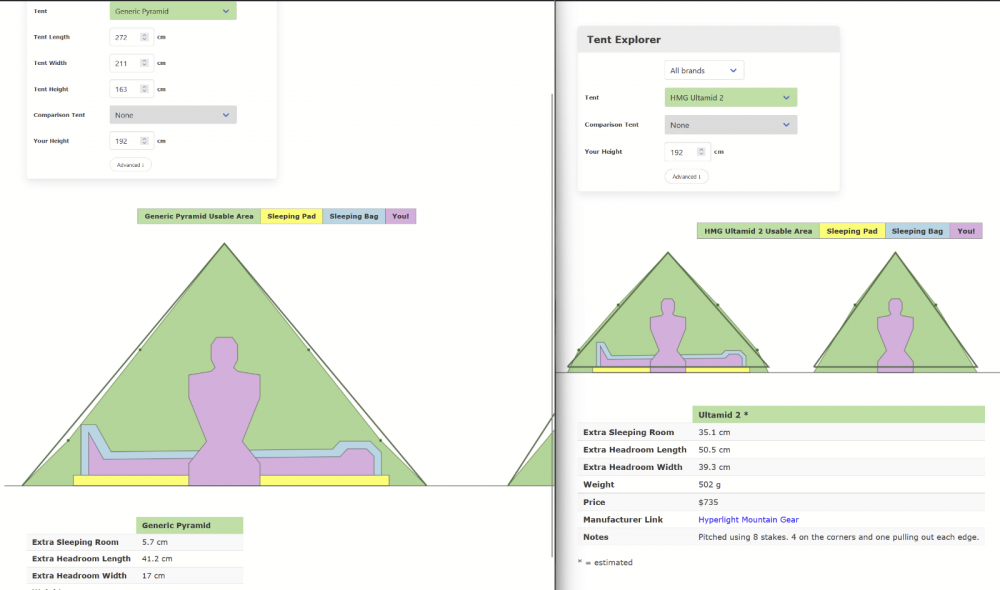
Task: Focus the Tent Height field showing 163
Action: [x=124, y=89]
